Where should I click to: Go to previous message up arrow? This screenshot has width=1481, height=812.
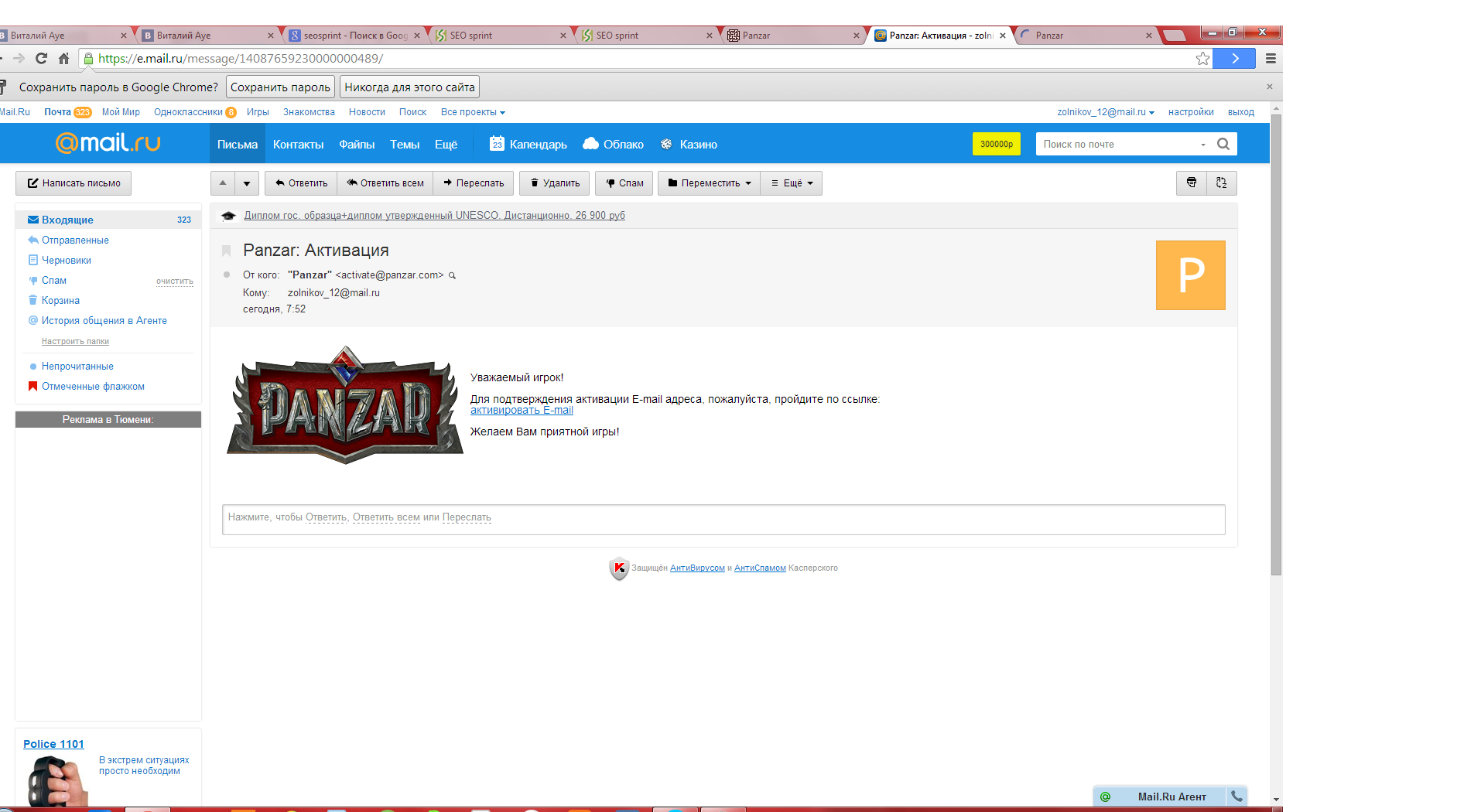point(223,183)
